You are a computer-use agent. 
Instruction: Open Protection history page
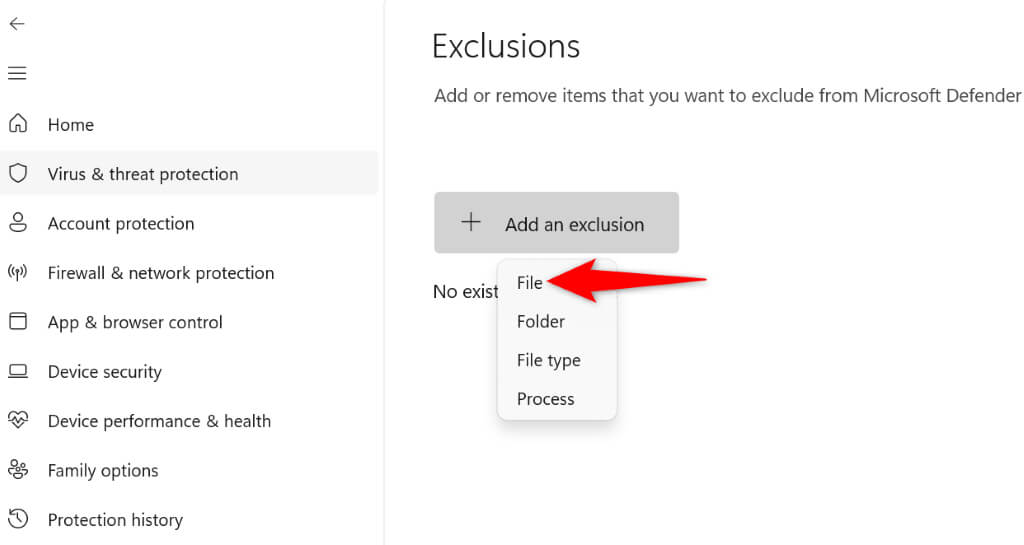(115, 520)
